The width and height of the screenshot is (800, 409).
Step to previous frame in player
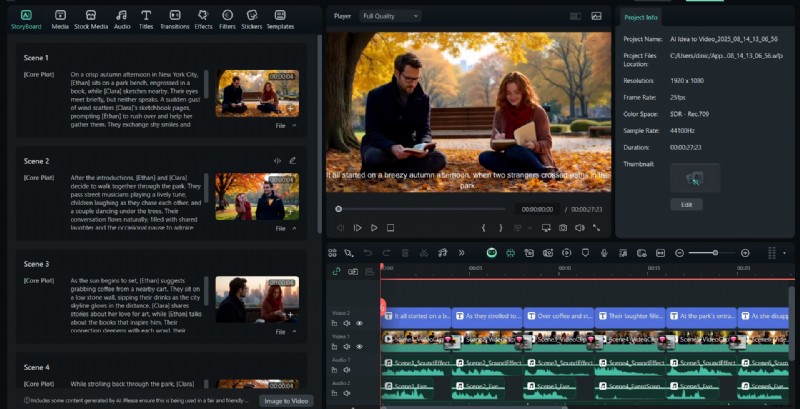click(340, 228)
